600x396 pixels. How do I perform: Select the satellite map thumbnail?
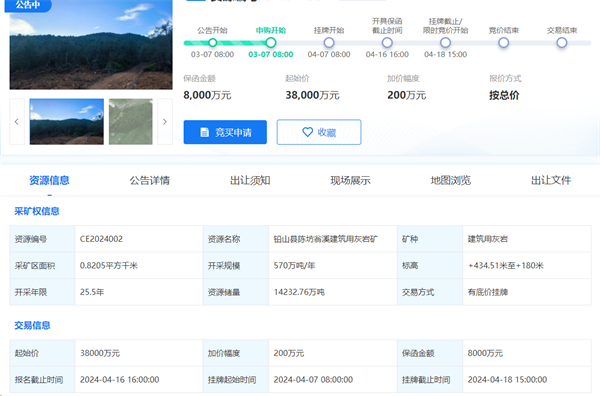pyautogui.click(x=130, y=122)
